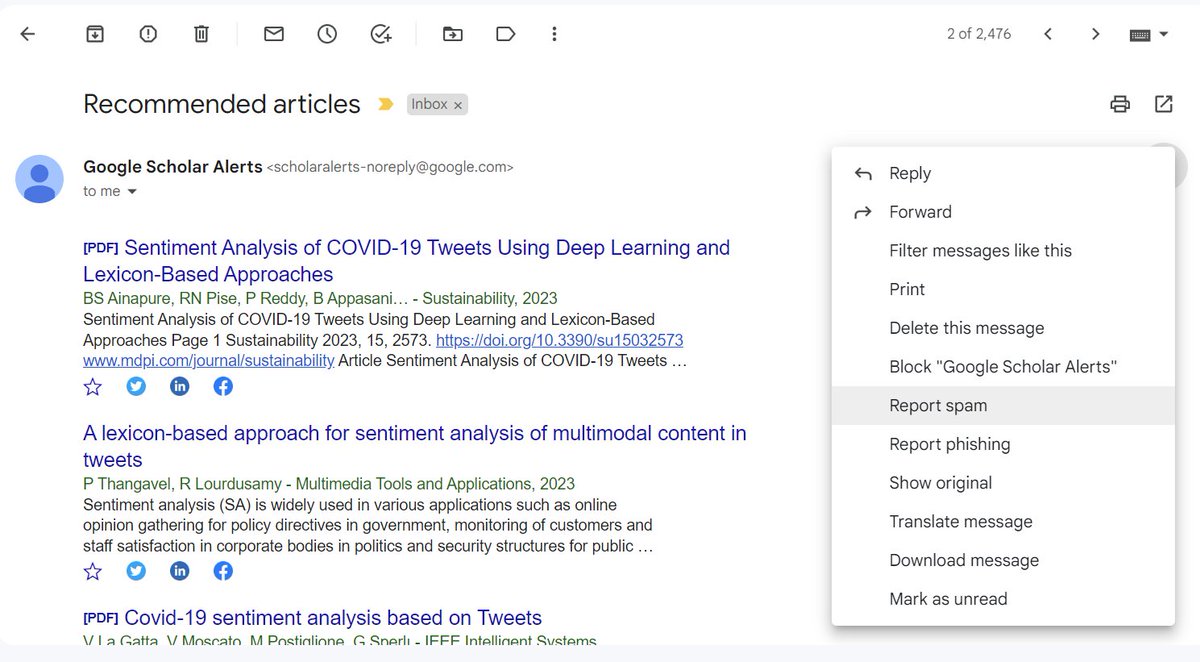Click the 'Recommended articles' subject heading

coord(222,104)
